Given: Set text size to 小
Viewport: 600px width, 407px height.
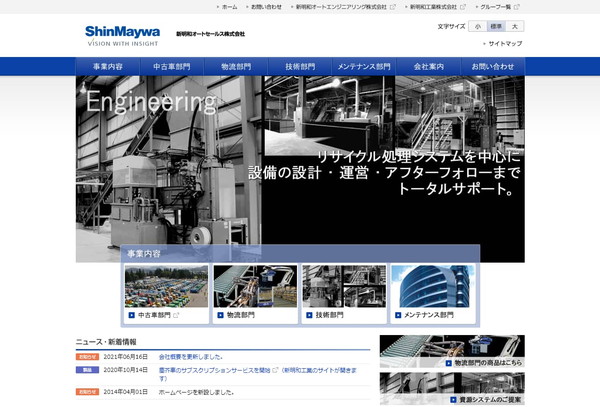Looking at the screenshot, I should (478, 26).
